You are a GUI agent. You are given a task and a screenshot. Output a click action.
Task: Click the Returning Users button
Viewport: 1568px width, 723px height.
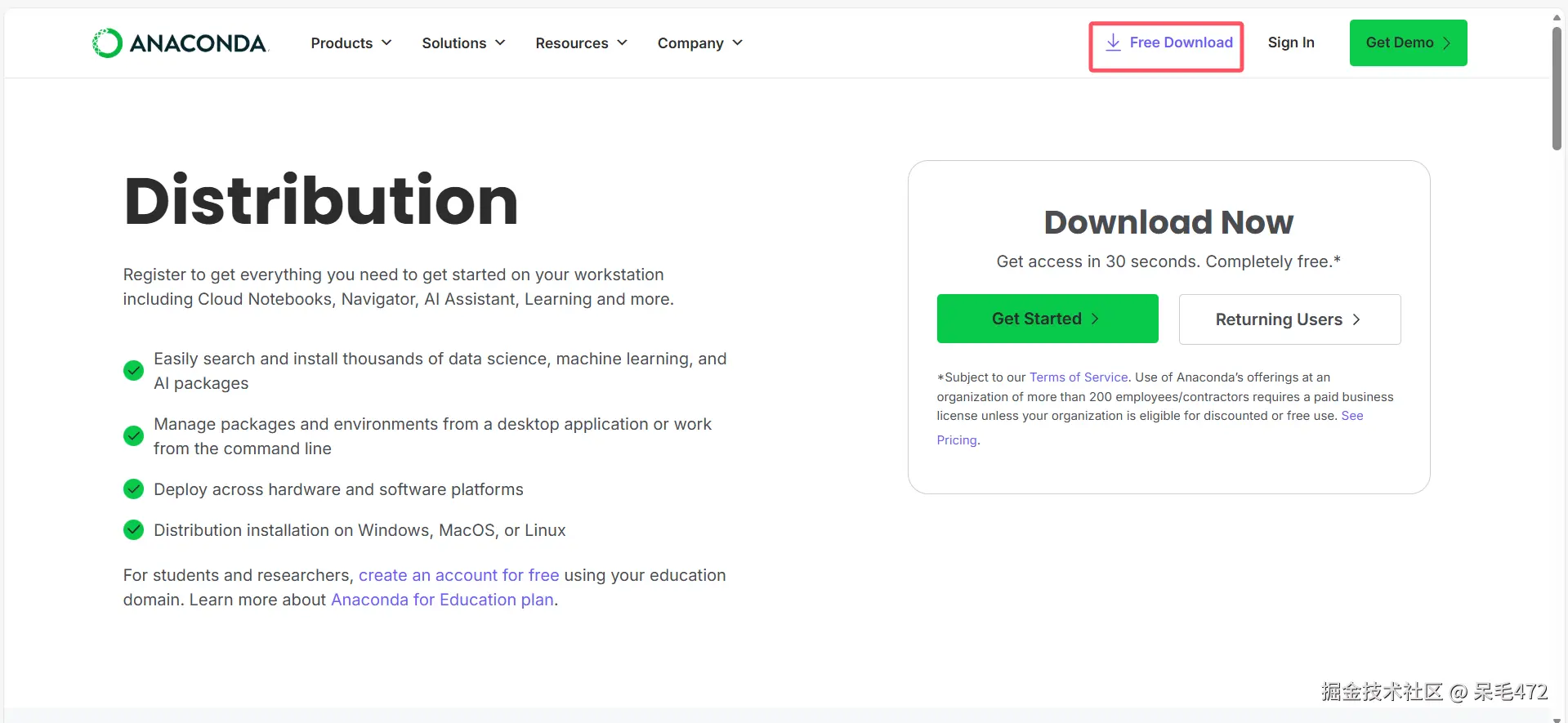pyautogui.click(x=1289, y=319)
